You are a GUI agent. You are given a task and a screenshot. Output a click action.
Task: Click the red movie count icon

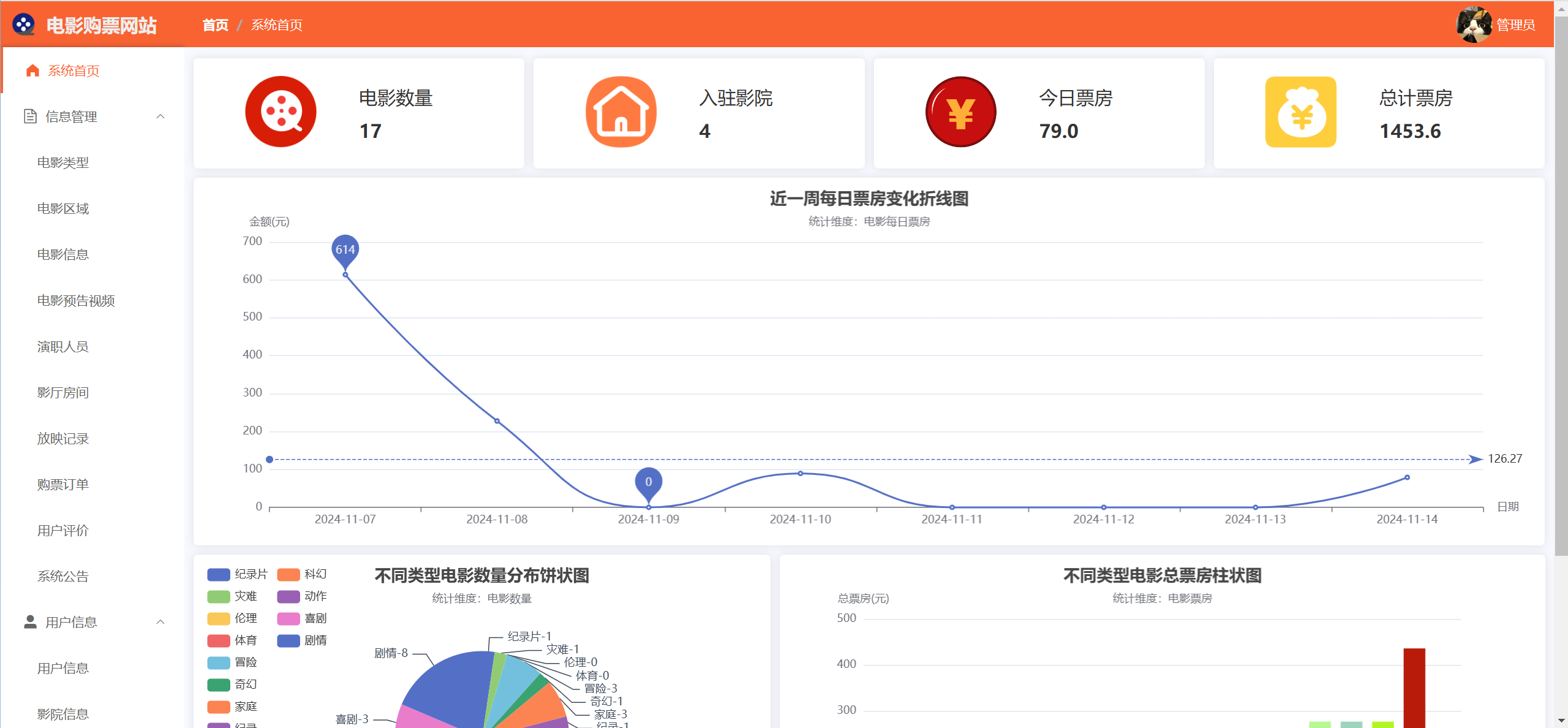281,112
